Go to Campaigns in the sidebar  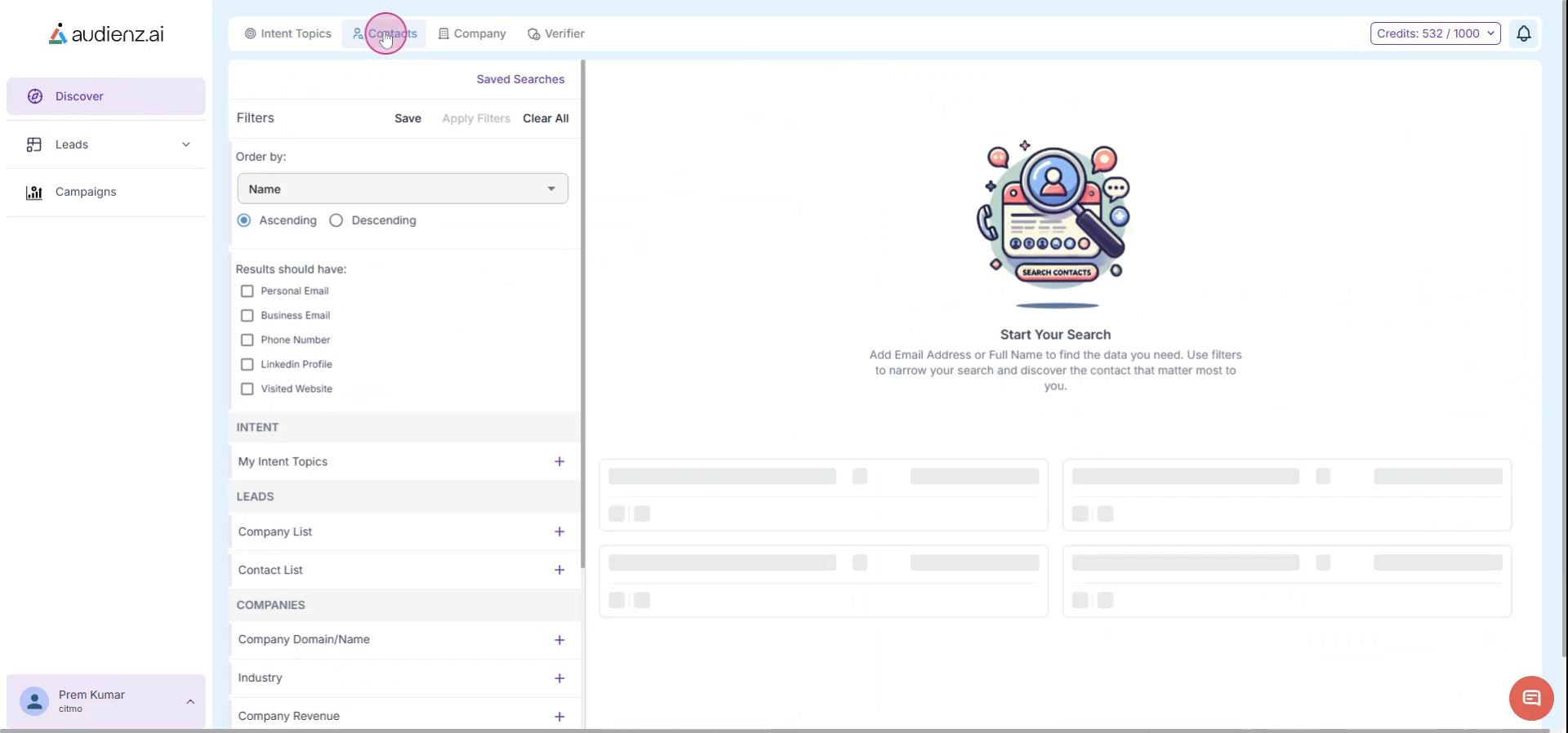pyautogui.click(x=106, y=193)
